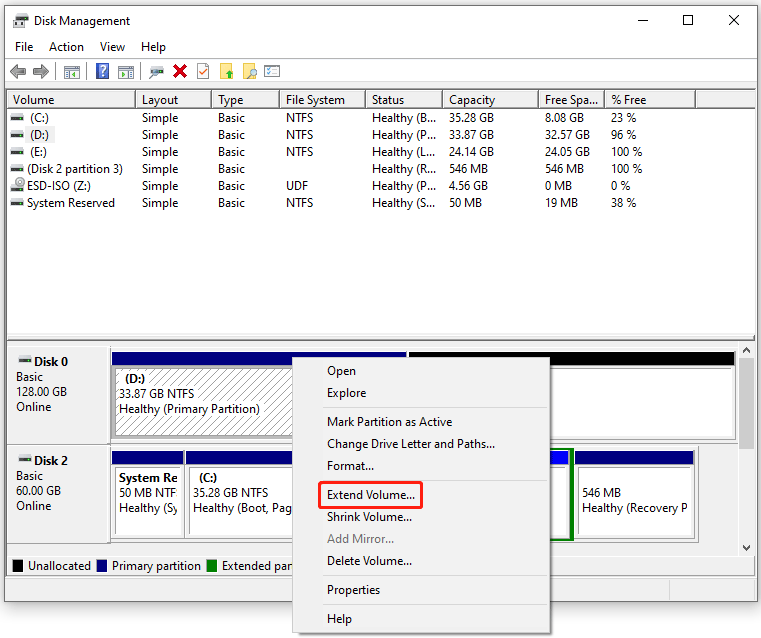Sort by the Capacity column header

[x=490, y=99]
